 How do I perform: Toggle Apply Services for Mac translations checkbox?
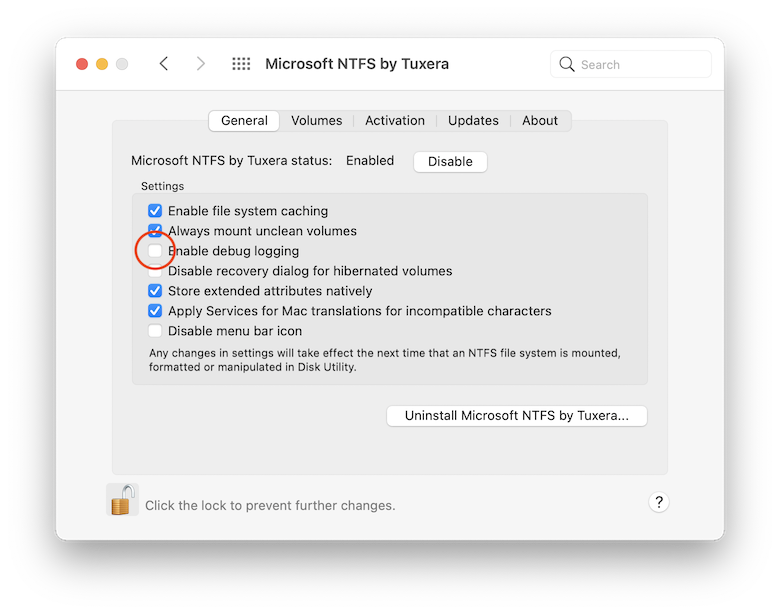[x=155, y=310]
